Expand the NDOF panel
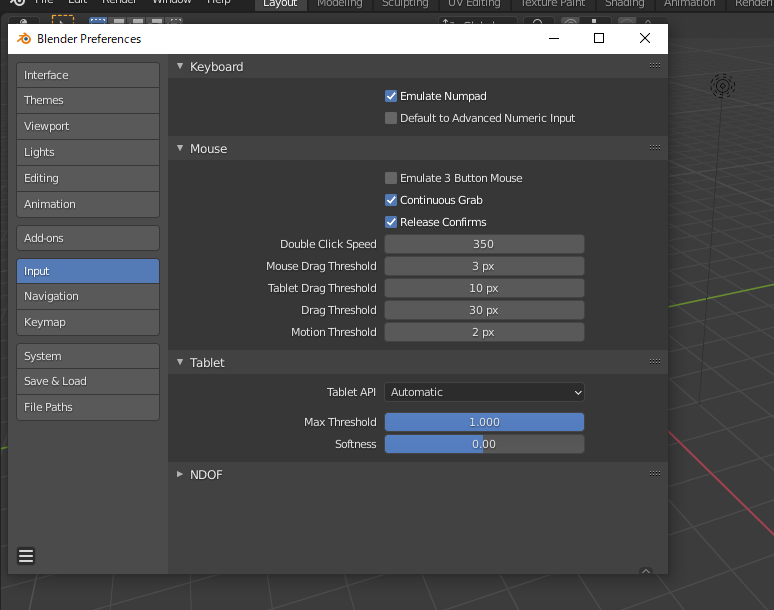 pyautogui.click(x=180, y=474)
